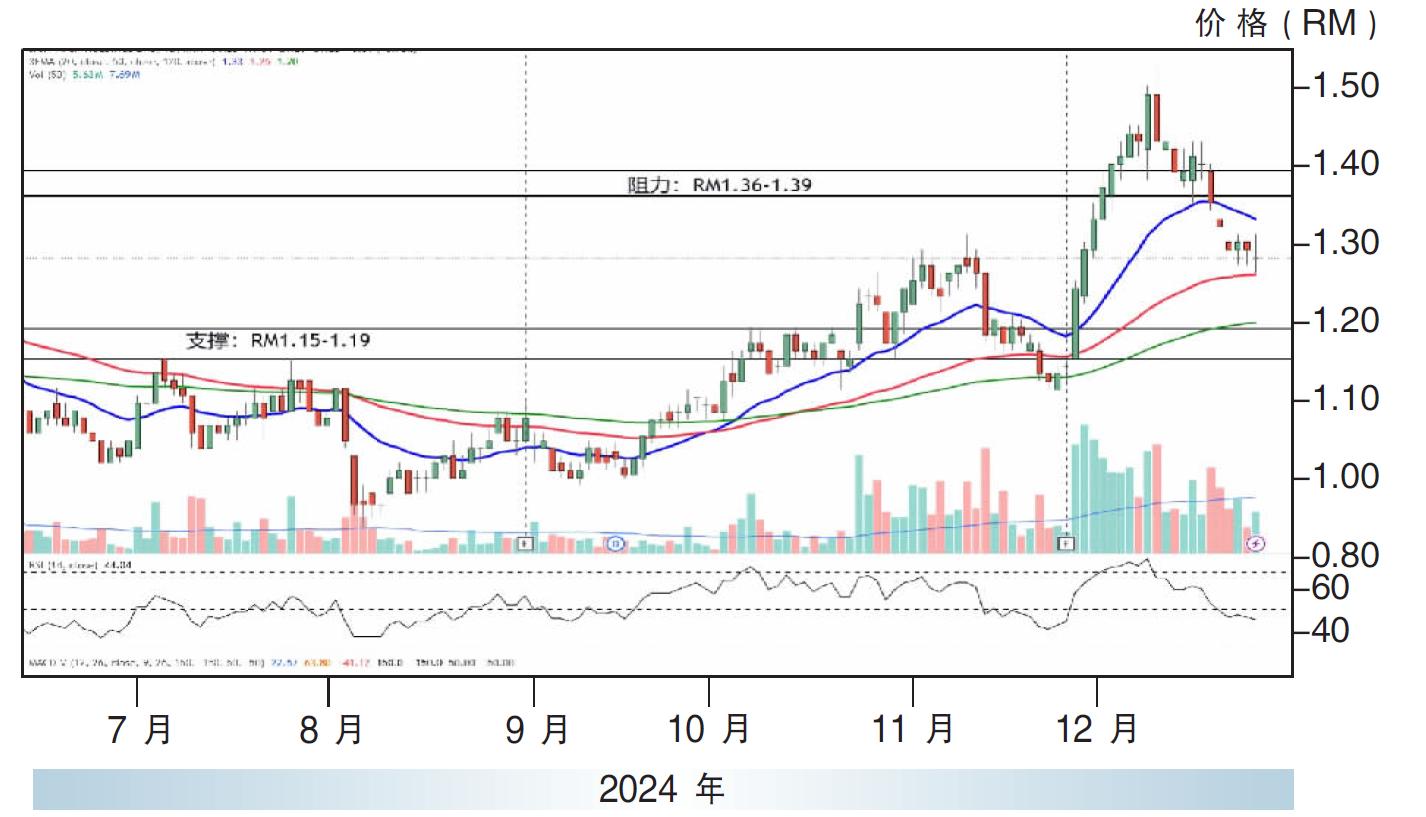Image resolution: width=1426 pixels, height=817 pixels.
Task: Click the 8 月 month label
Action: 330,730
